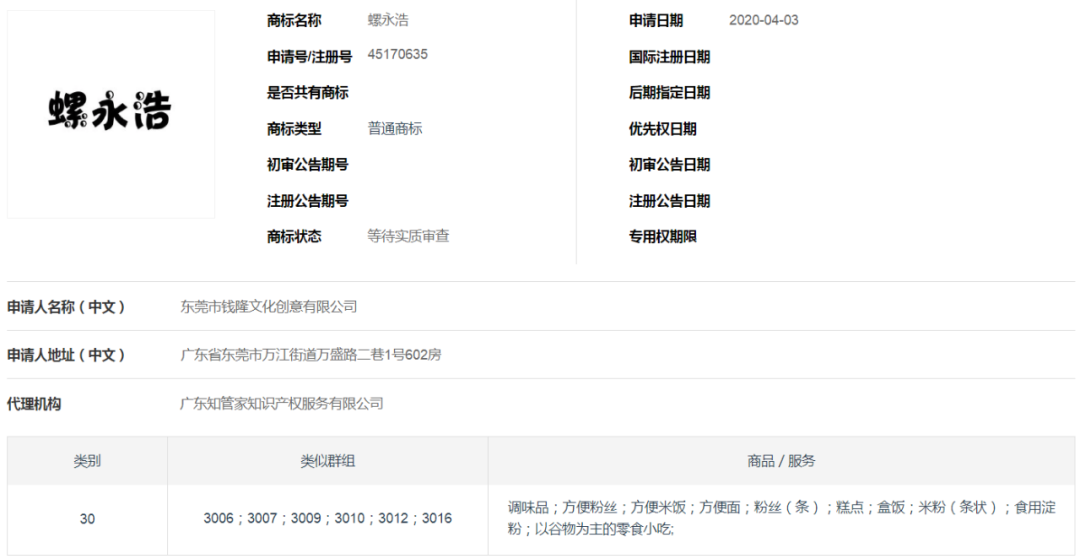1080x559 pixels.
Task: Select class number 30 cell
Action: point(87,519)
